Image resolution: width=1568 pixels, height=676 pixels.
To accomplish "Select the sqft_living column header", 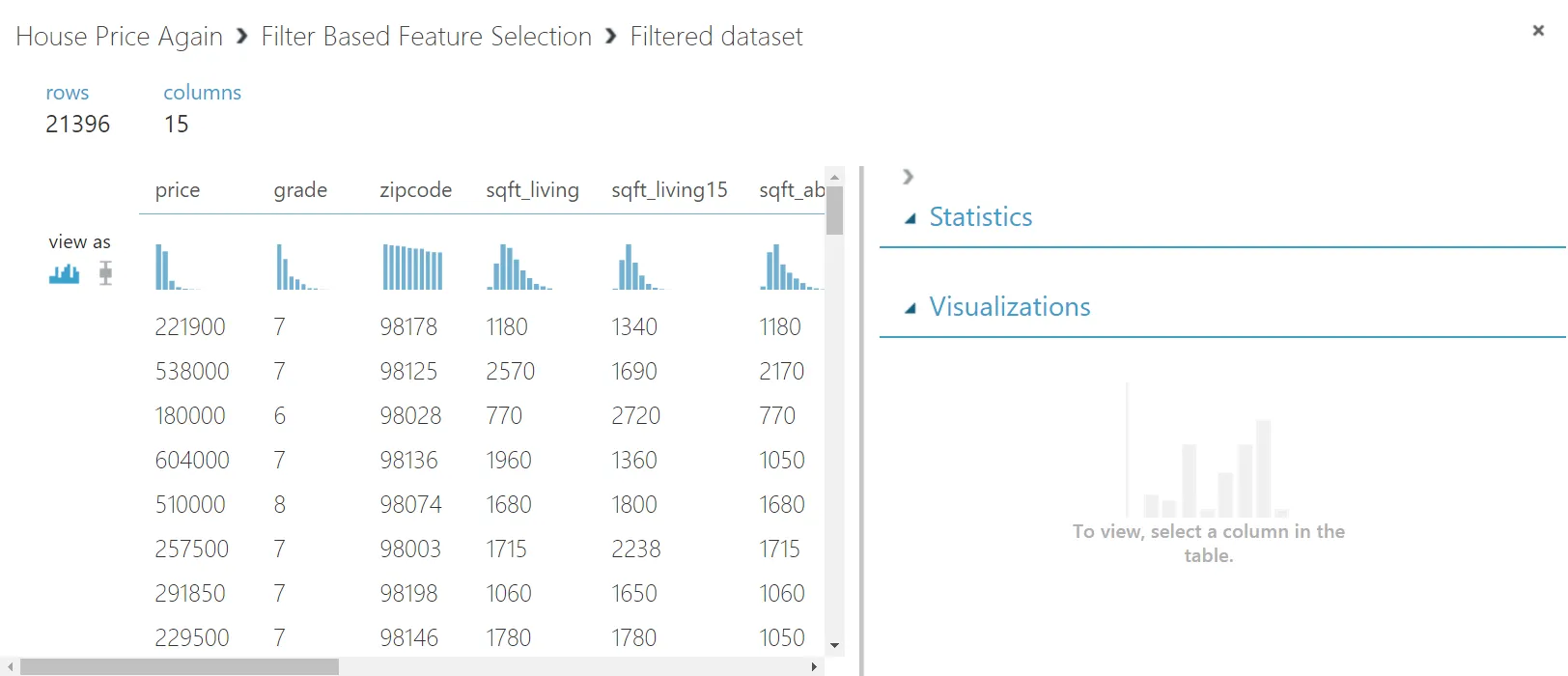I will click(533, 190).
